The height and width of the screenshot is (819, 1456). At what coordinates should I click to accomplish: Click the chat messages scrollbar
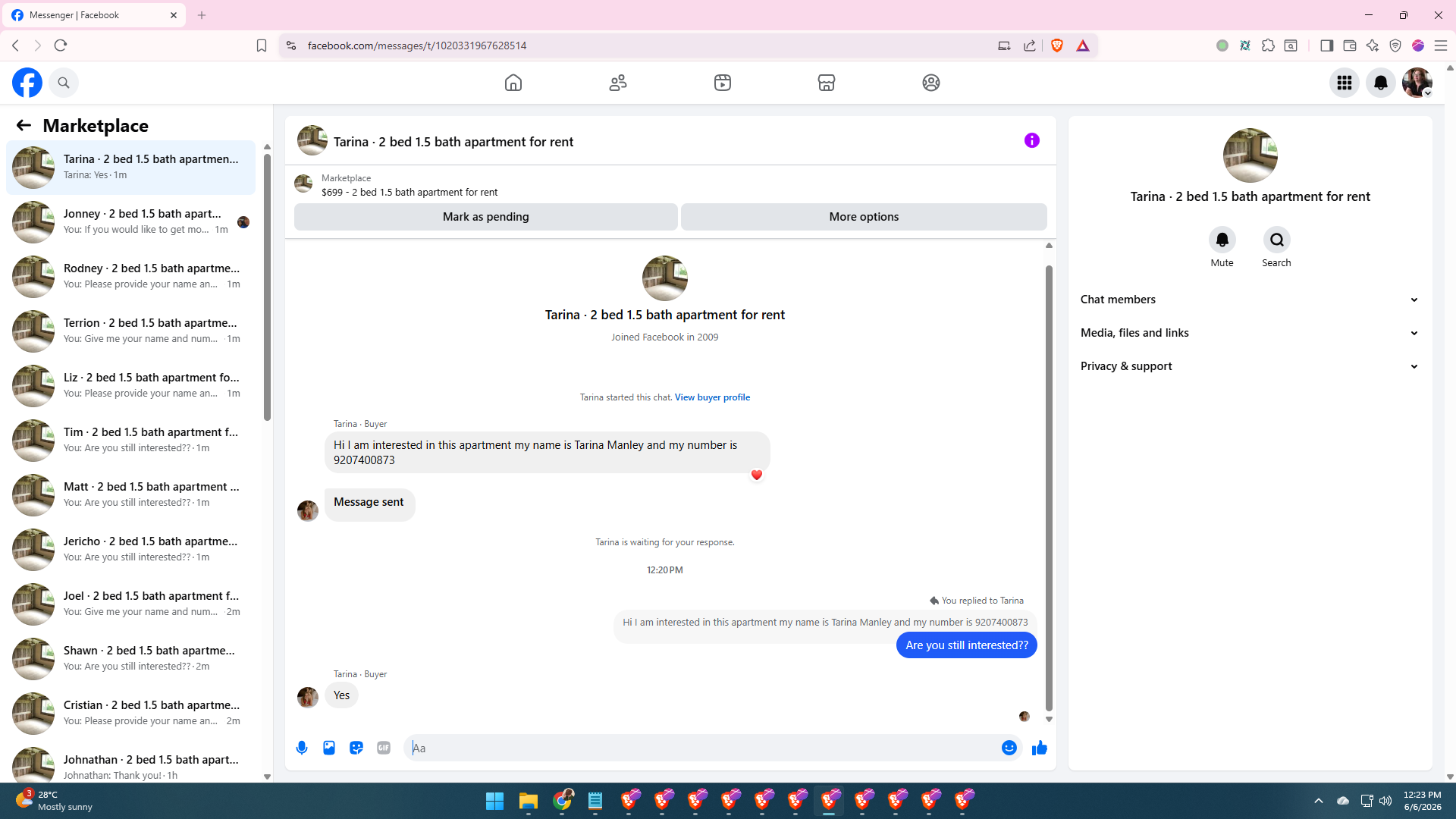(x=1049, y=489)
